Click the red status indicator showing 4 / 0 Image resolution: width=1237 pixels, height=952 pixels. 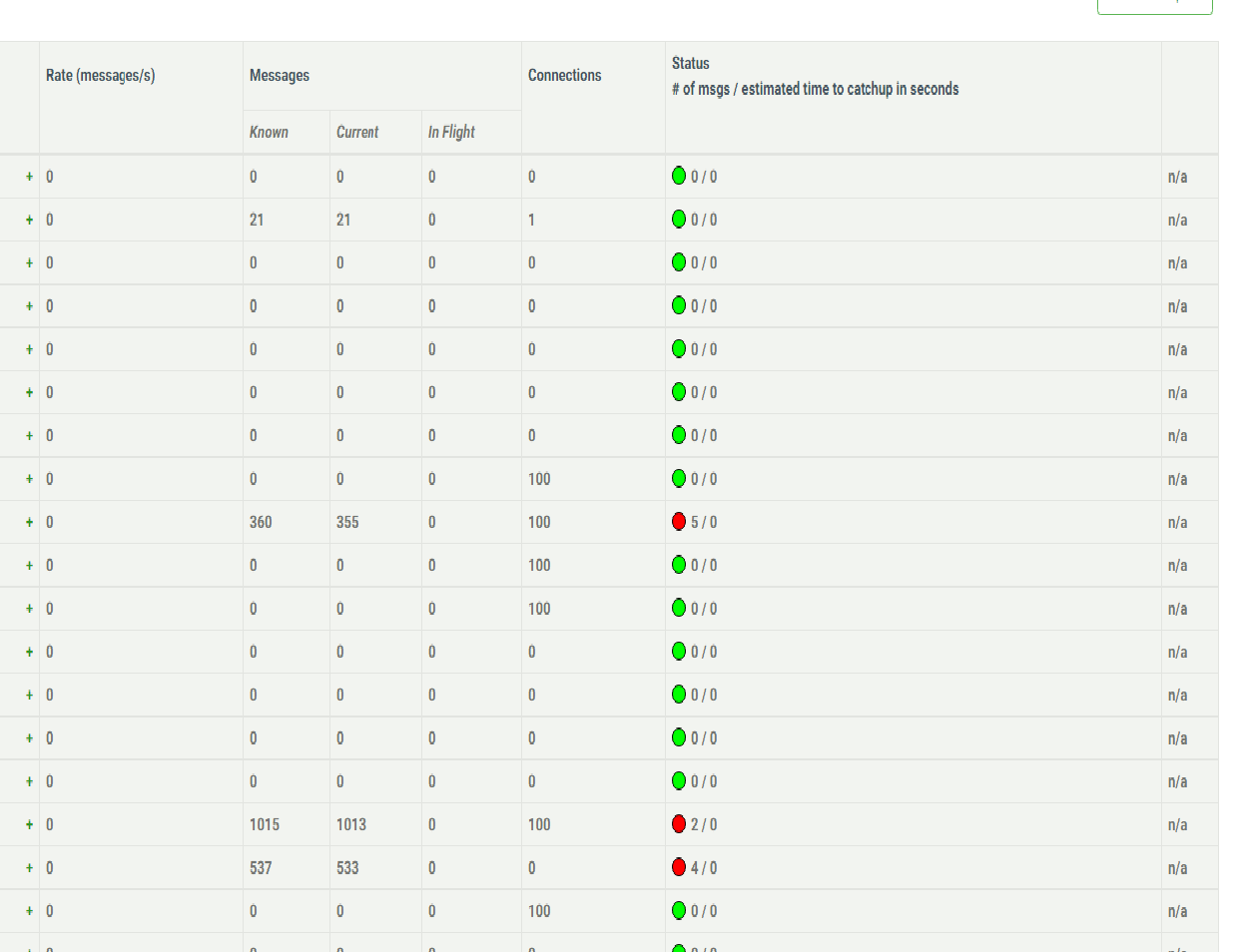680,867
